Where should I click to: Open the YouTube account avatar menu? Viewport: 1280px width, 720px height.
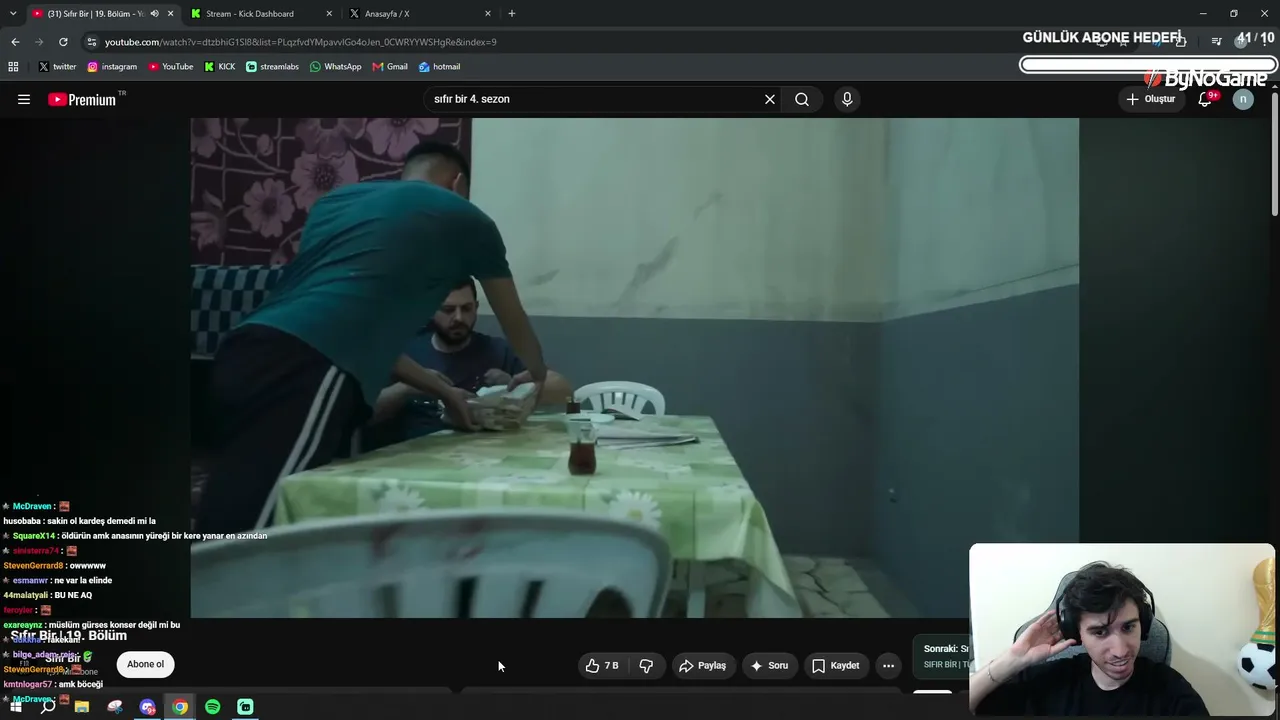coord(1243,99)
